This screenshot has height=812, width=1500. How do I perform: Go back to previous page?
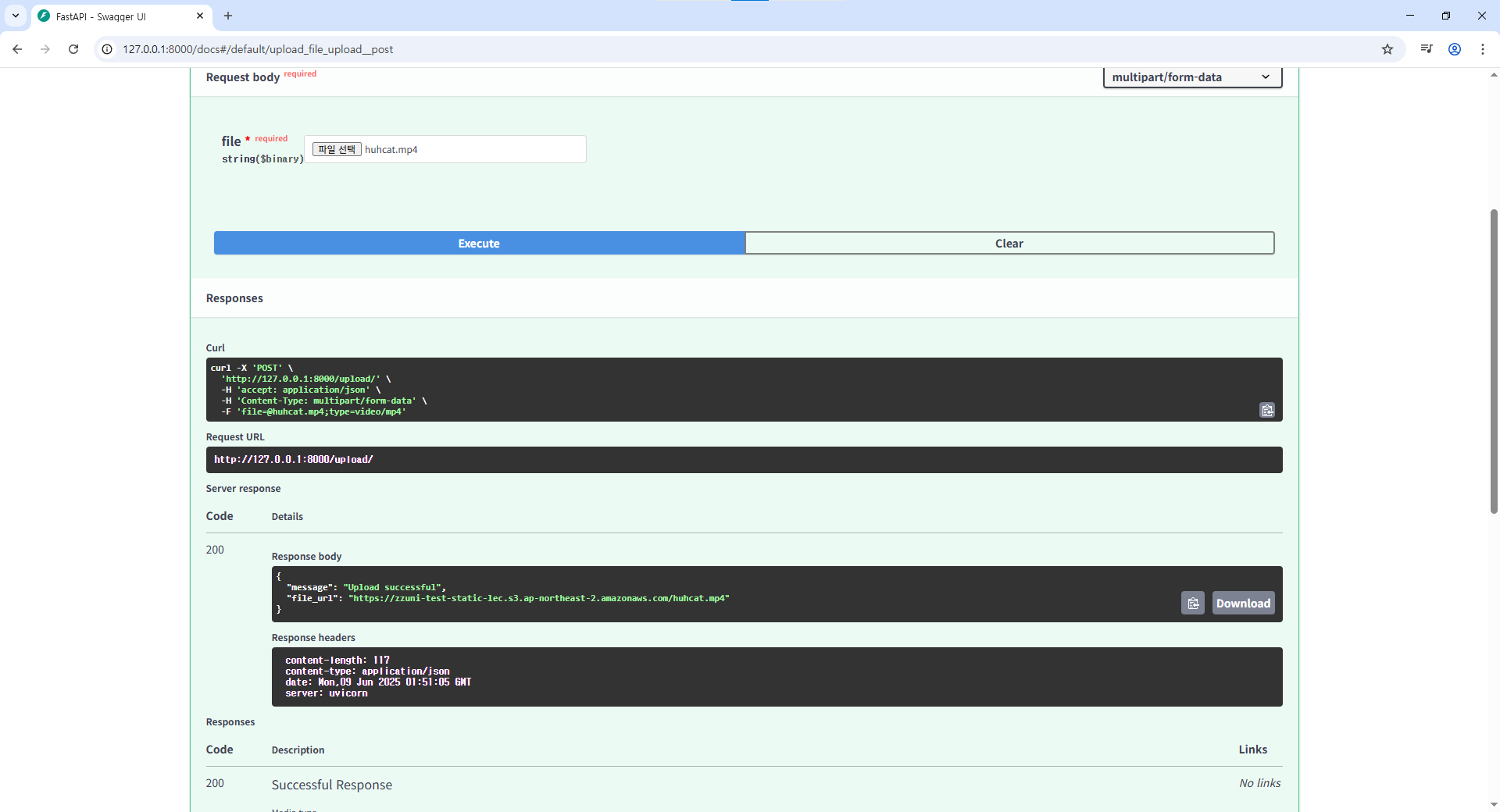17,49
